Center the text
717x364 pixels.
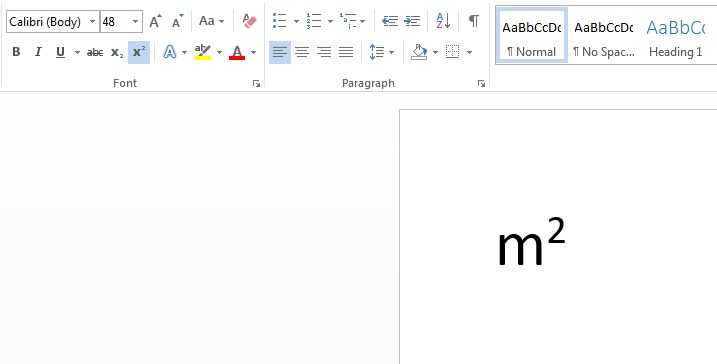tap(302, 52)
